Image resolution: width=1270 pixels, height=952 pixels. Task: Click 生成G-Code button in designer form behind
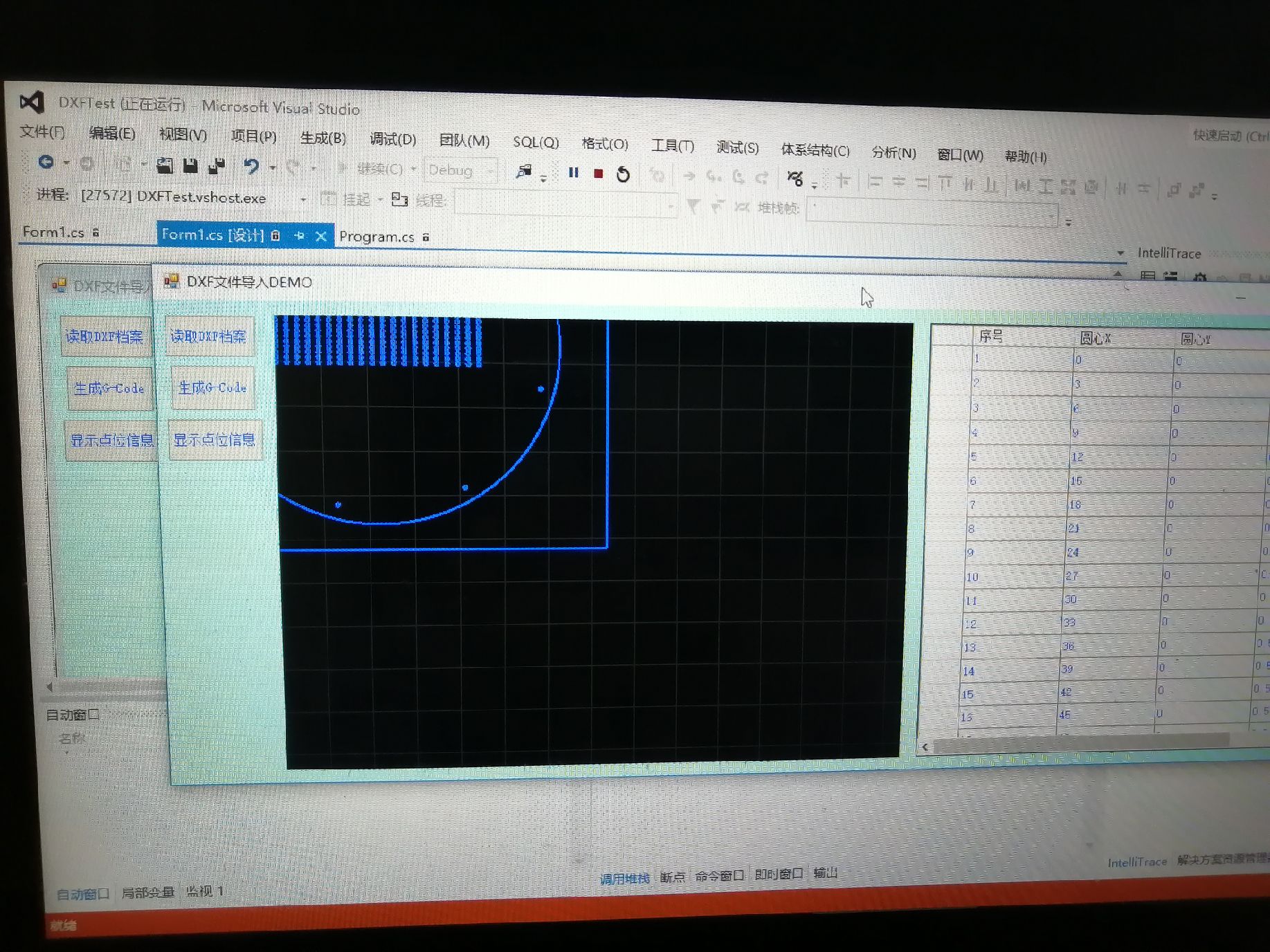[109, 388]
